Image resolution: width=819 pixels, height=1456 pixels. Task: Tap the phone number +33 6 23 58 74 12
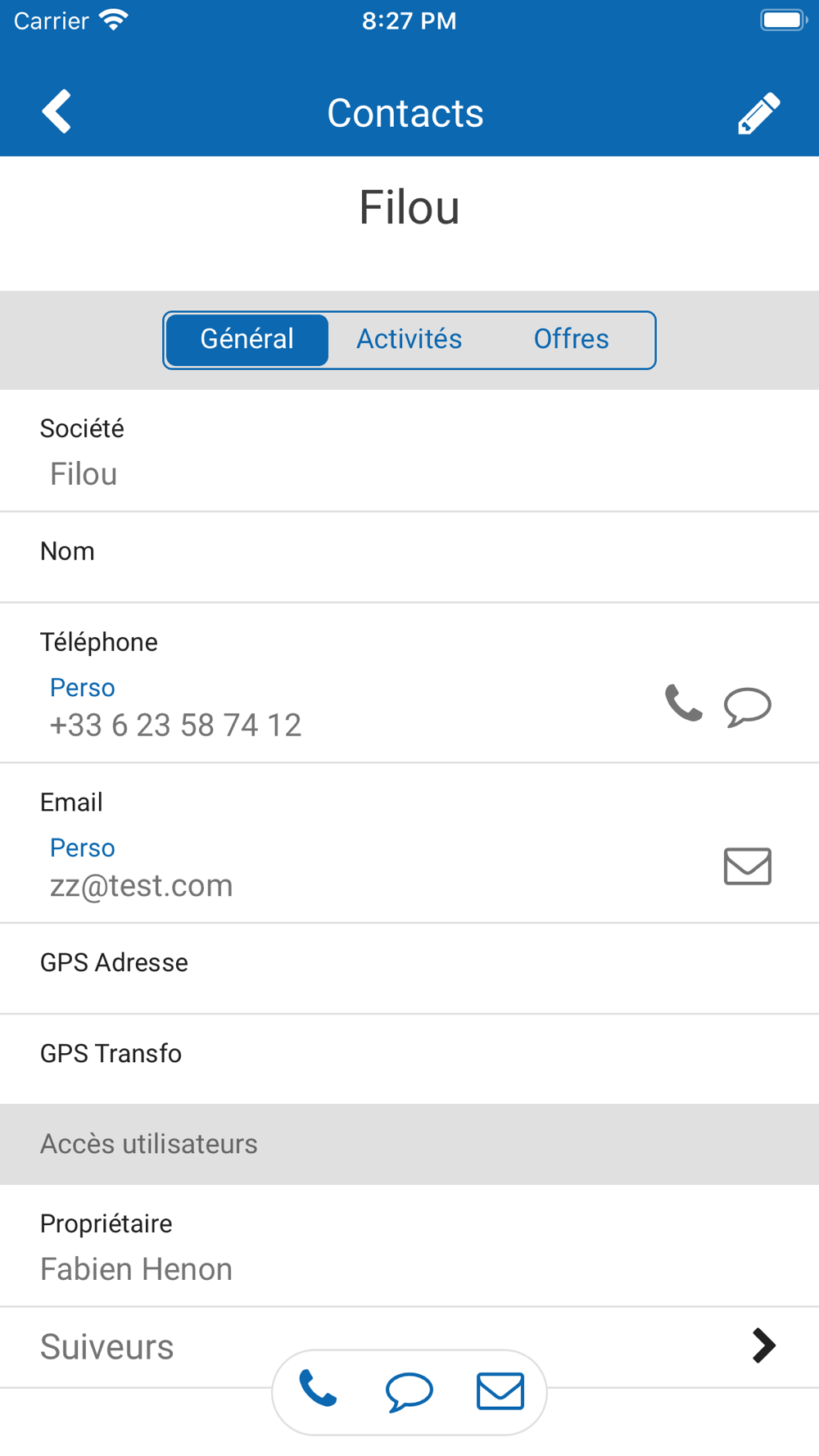pos(175,725)
